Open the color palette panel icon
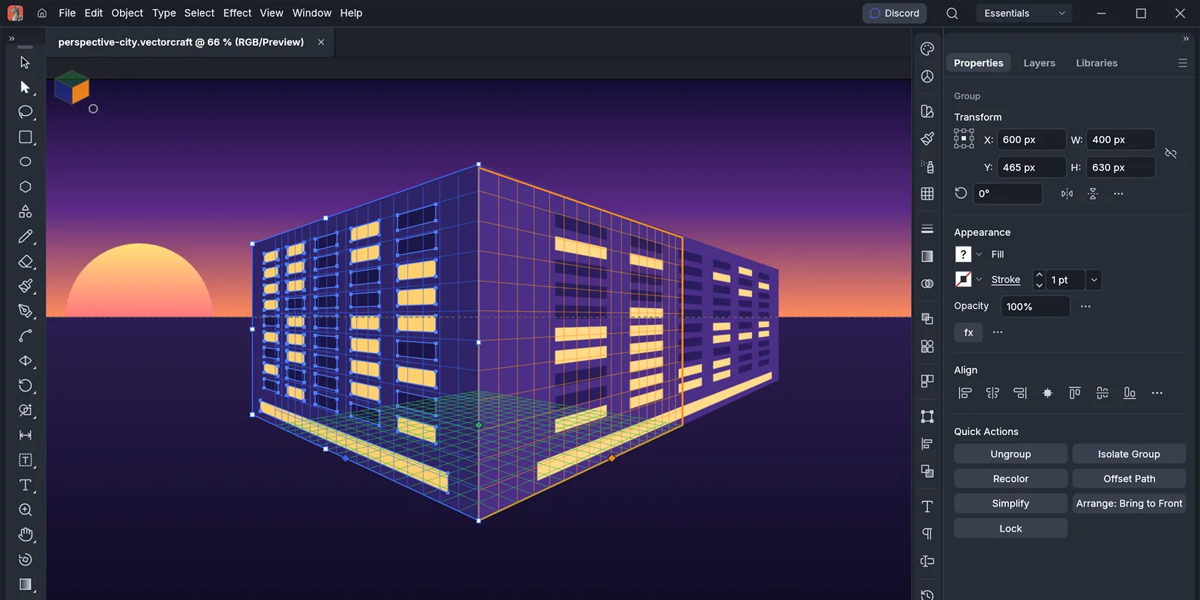 [x=927, y=49]
